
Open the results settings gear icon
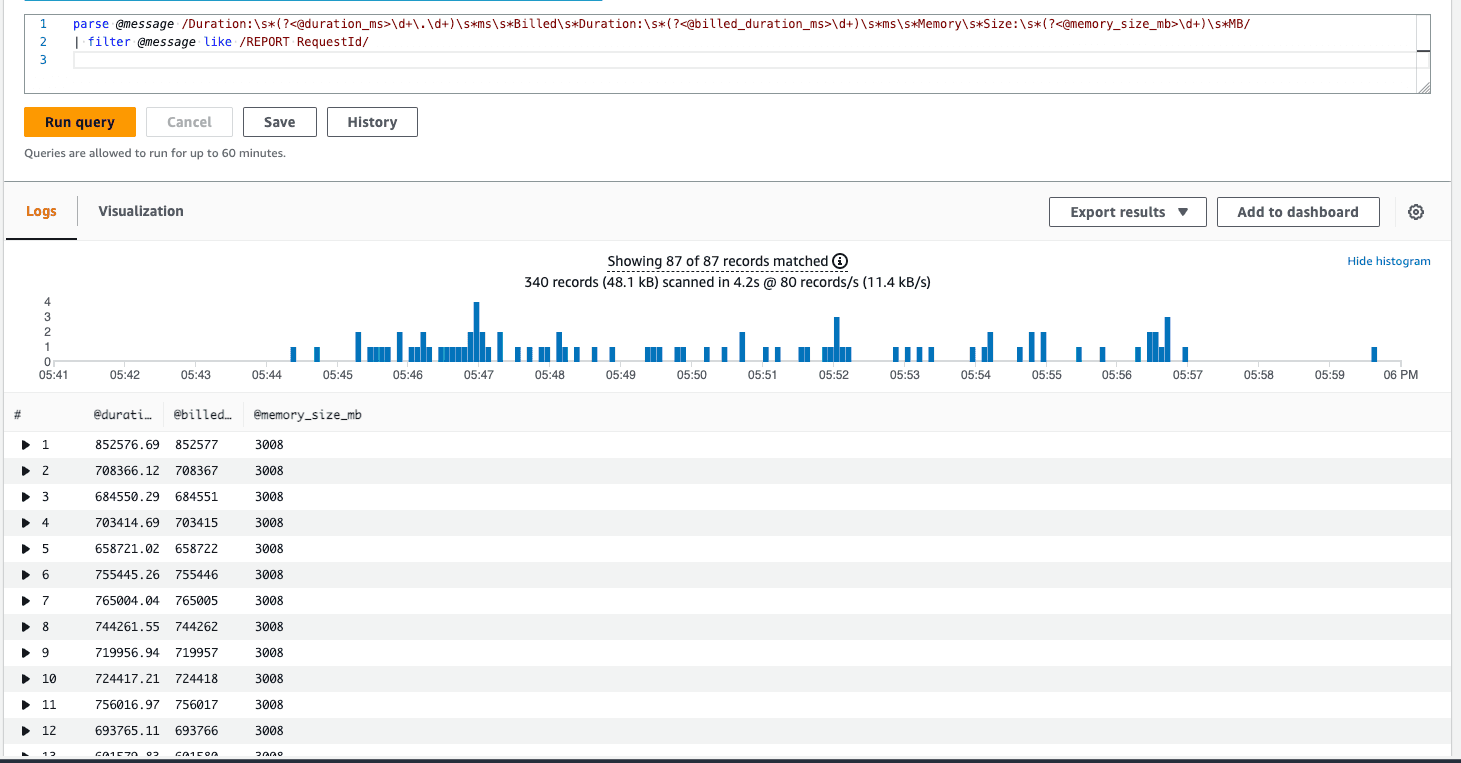point(1415,212)
